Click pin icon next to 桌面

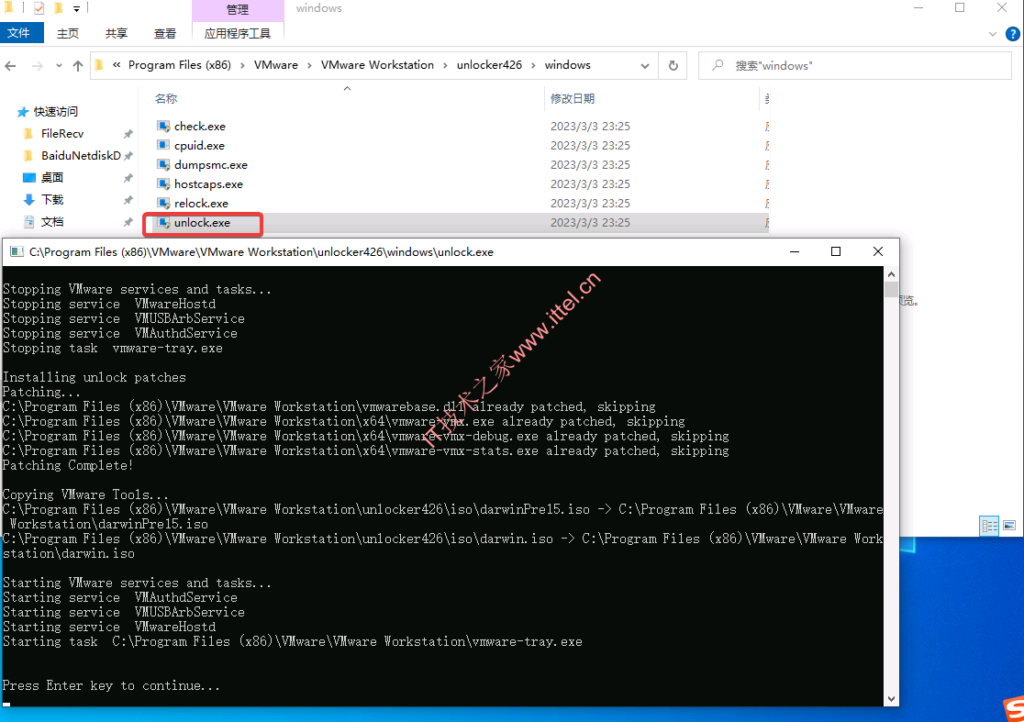pyautogui.click(x=128, y=178)
